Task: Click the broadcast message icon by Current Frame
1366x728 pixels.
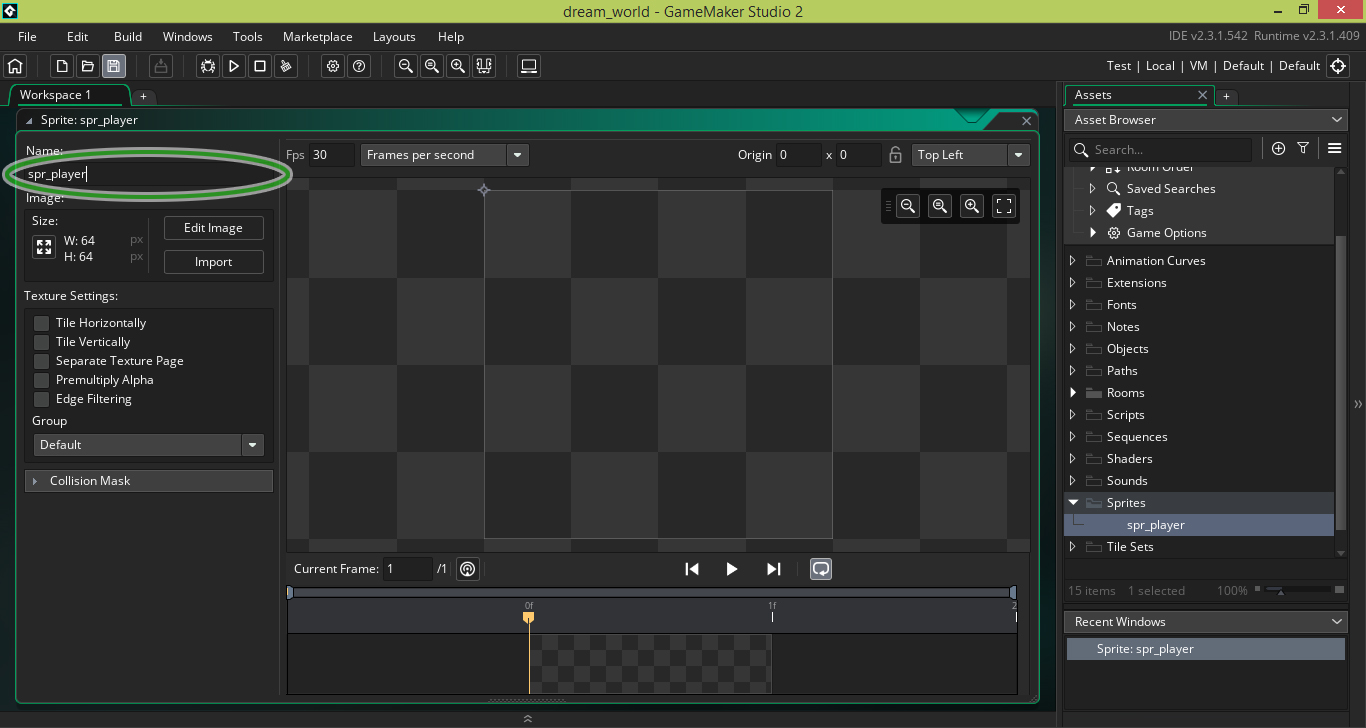Action: 467,569
